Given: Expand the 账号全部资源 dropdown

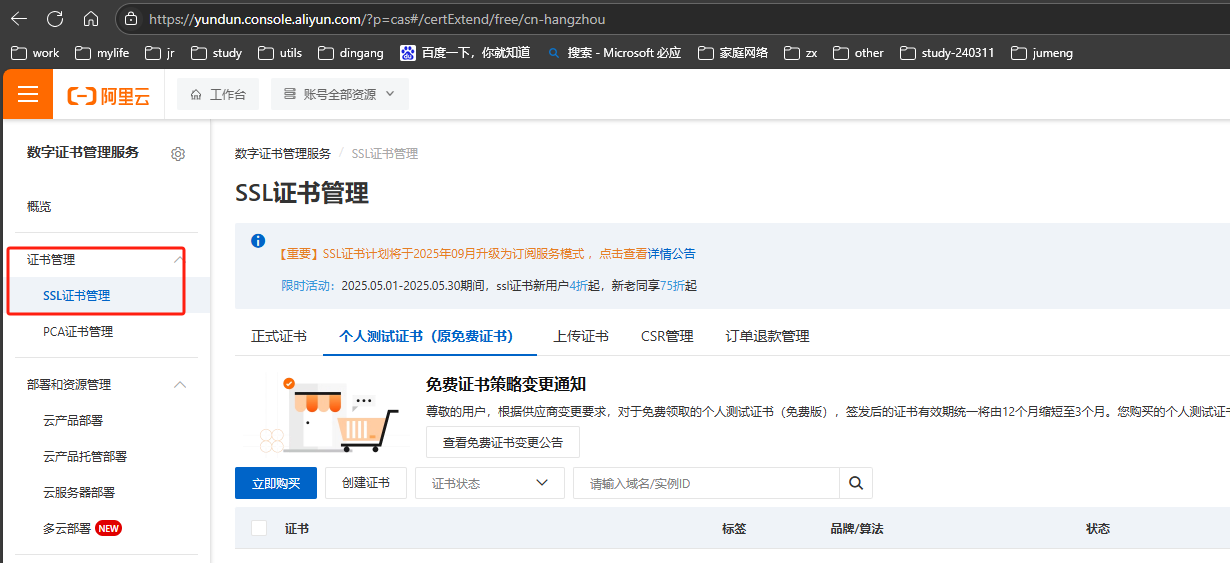Looking at the screenshot, I should click(x=340, y=94).
